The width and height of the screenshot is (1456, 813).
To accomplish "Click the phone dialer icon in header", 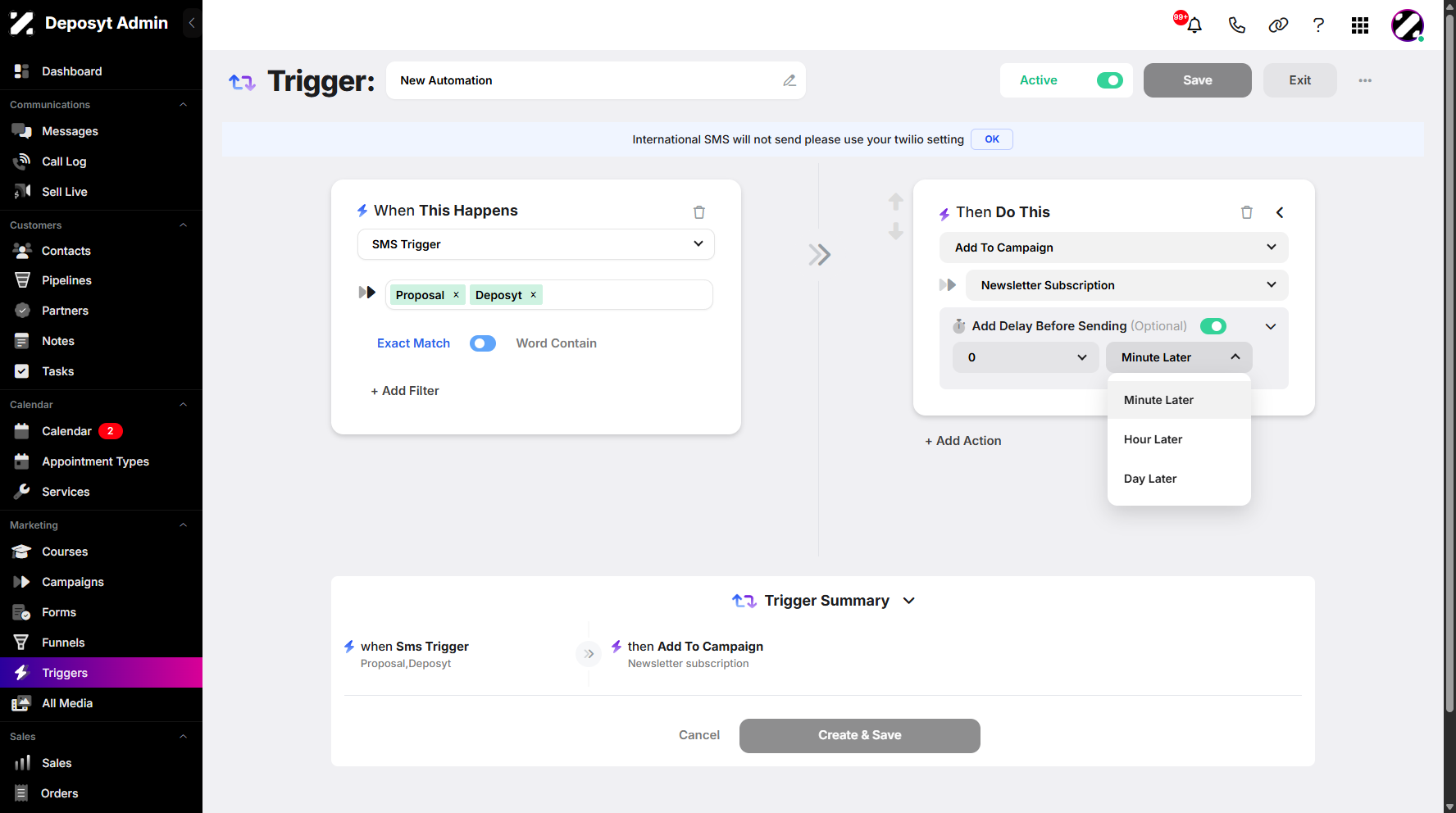I will tap(1236, 25).
